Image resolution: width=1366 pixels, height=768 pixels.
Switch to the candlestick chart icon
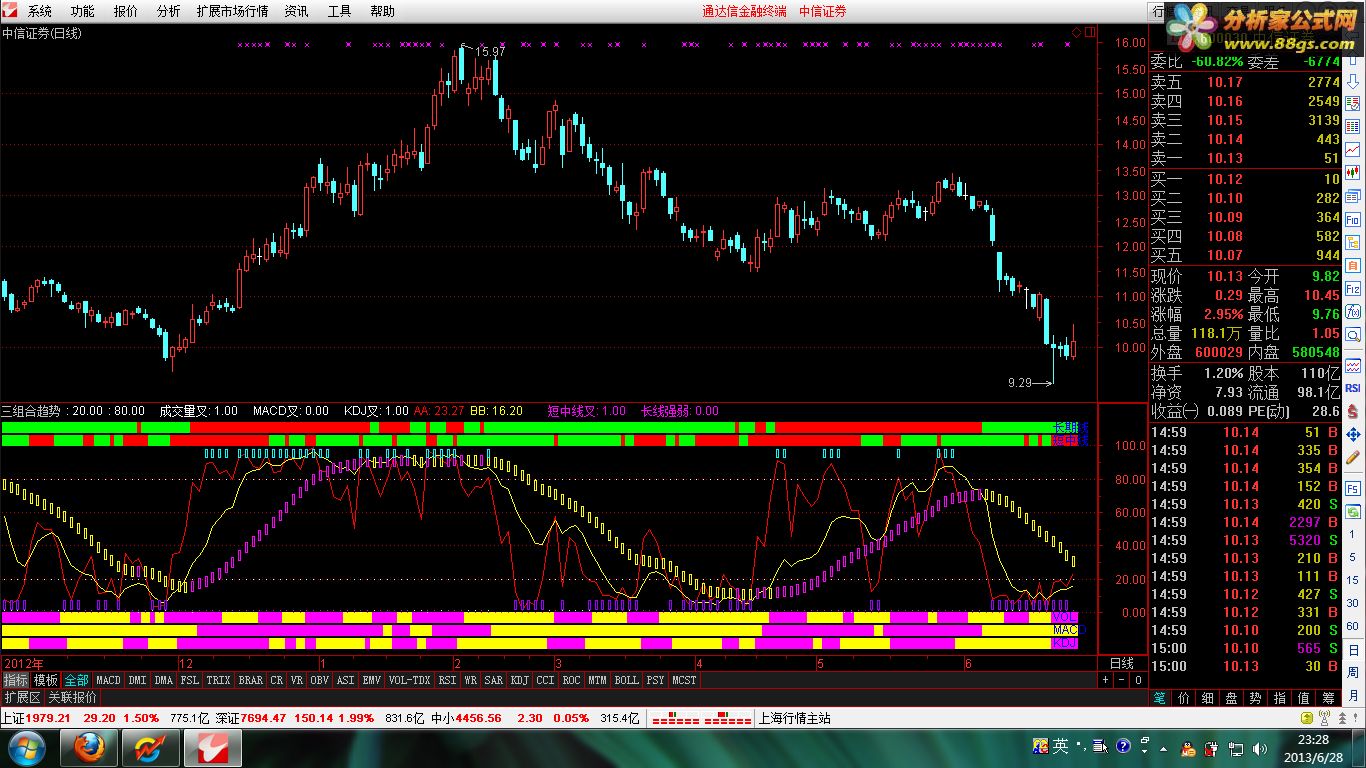[x=1353, y=172]
